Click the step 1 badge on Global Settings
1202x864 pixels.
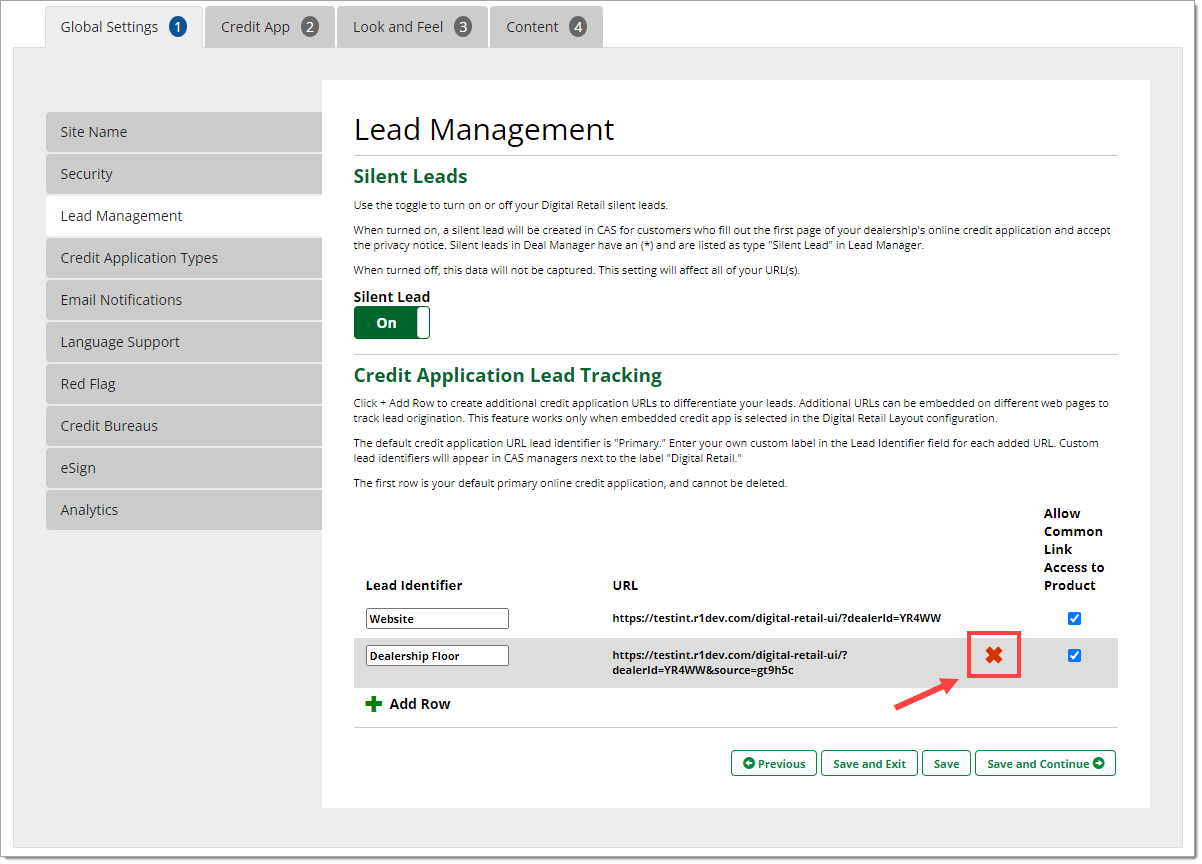(178, 27)
